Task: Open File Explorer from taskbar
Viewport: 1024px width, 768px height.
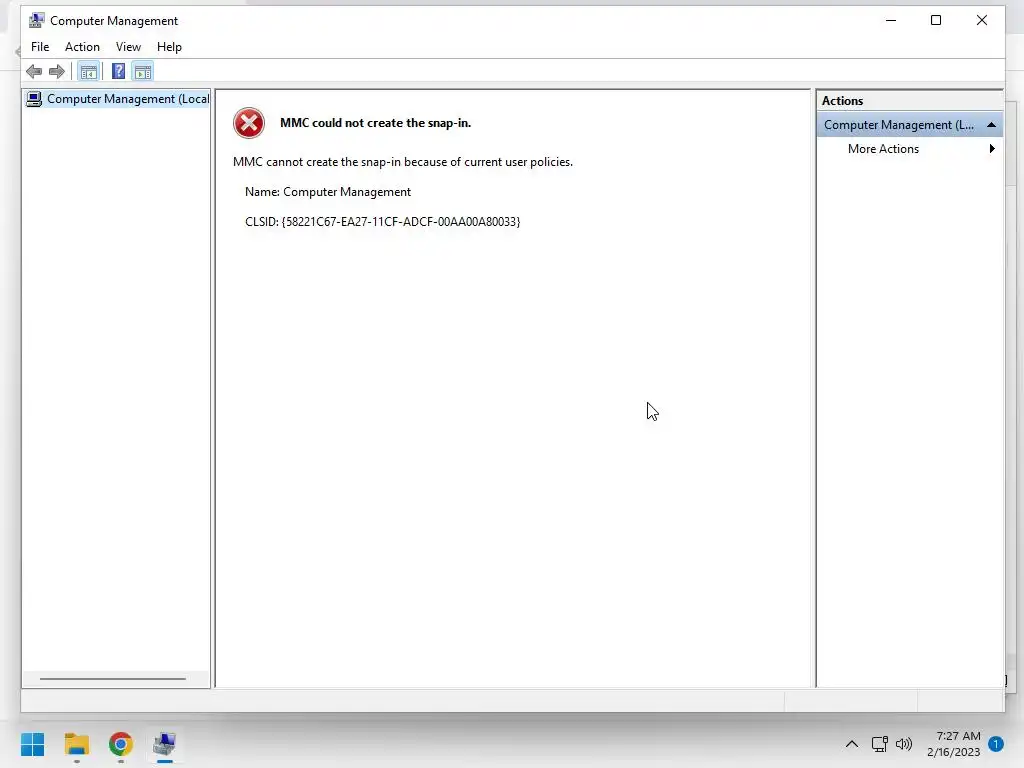Action: 76,744
